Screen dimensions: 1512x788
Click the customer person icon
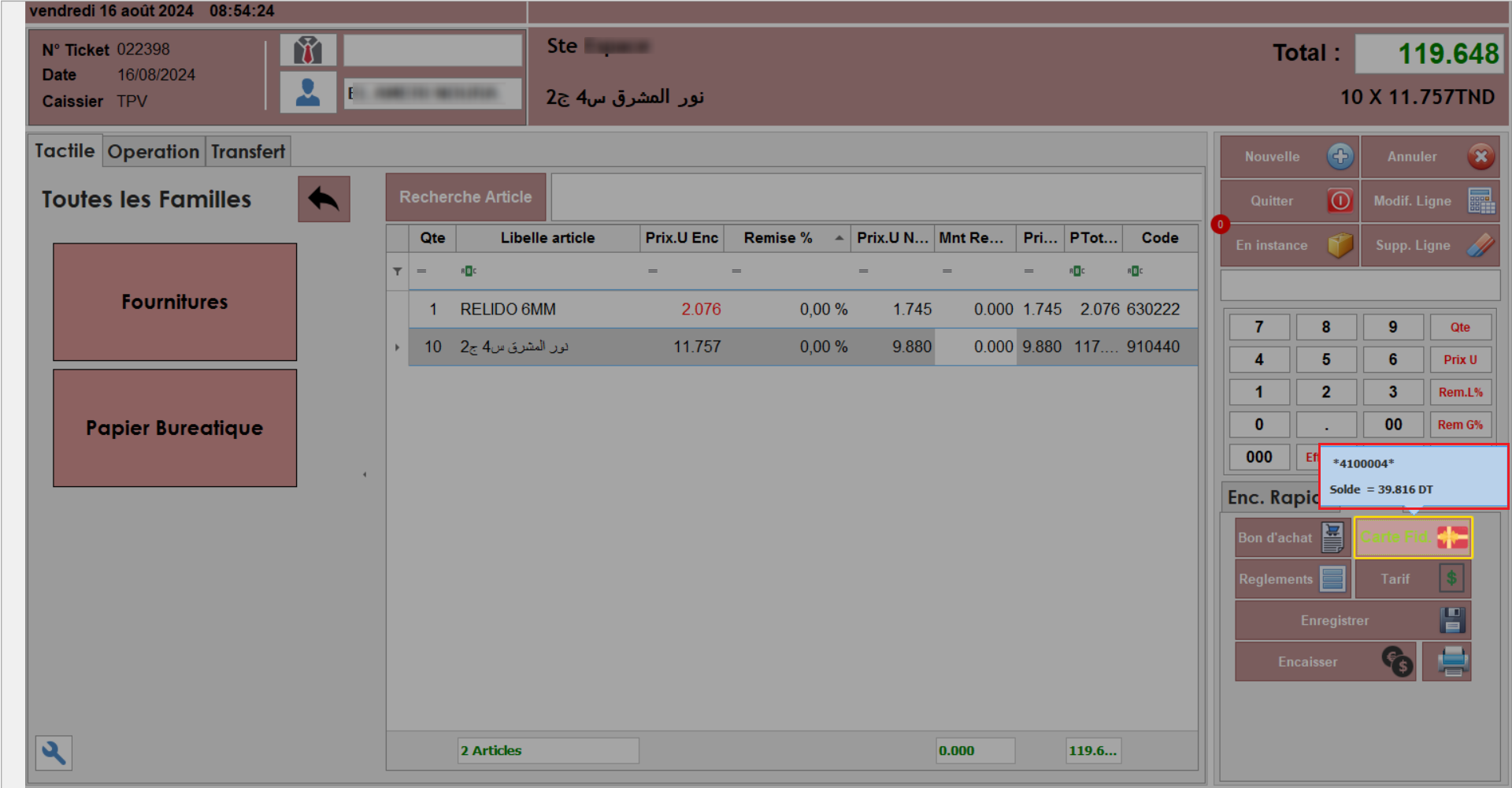tap(308, 92)
